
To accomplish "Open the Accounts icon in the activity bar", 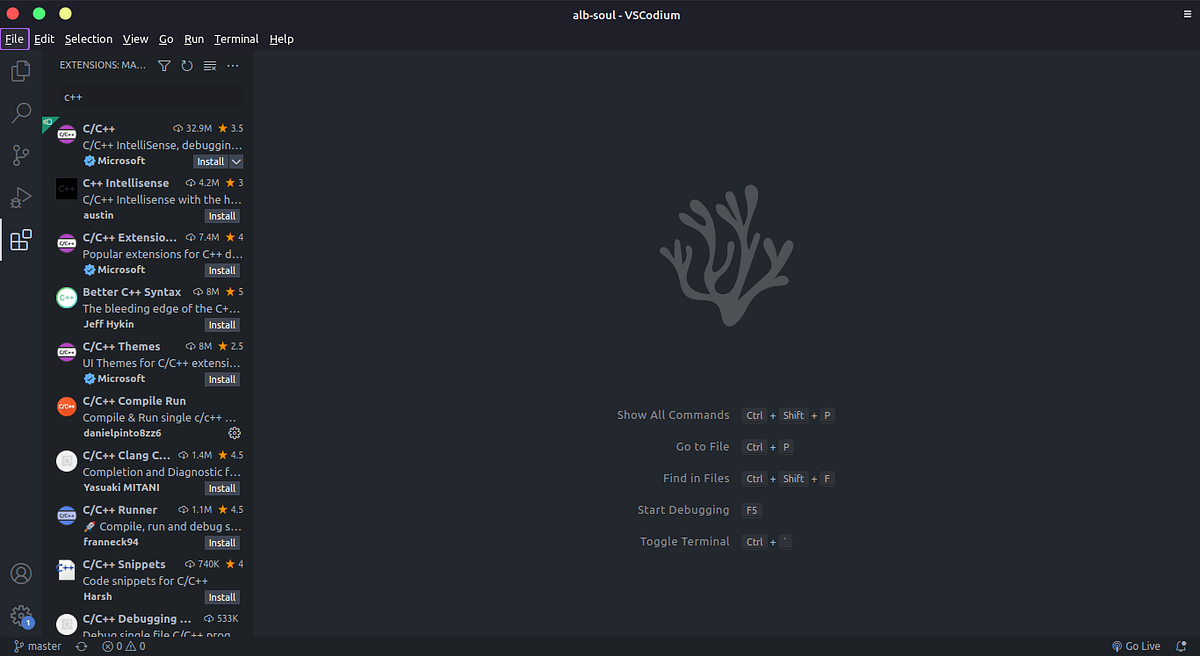I will 21,573.
